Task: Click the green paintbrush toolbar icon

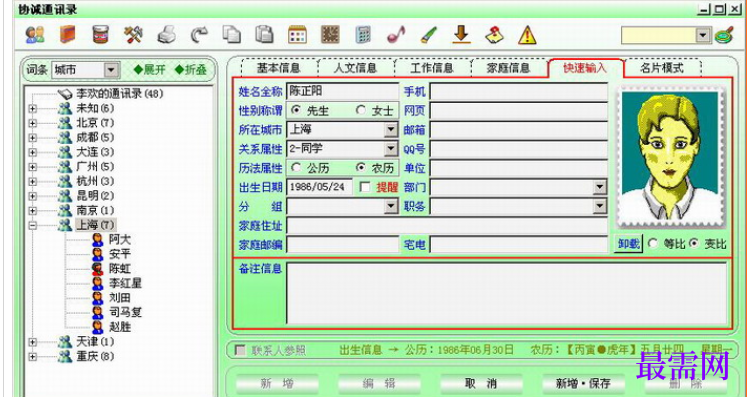Action: [x=428, y=35]
